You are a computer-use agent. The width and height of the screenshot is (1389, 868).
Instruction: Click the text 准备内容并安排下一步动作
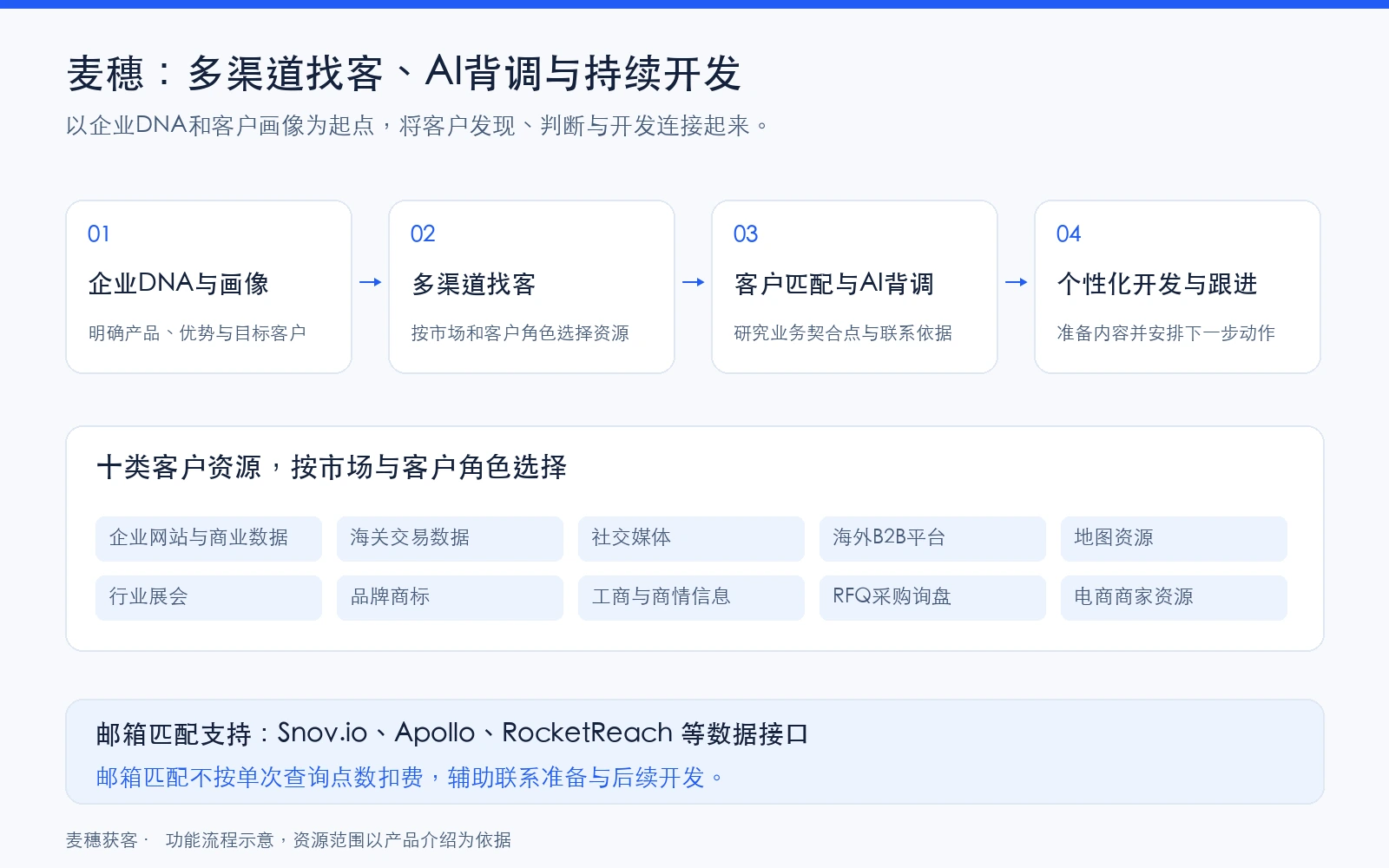coord(1166,333)
